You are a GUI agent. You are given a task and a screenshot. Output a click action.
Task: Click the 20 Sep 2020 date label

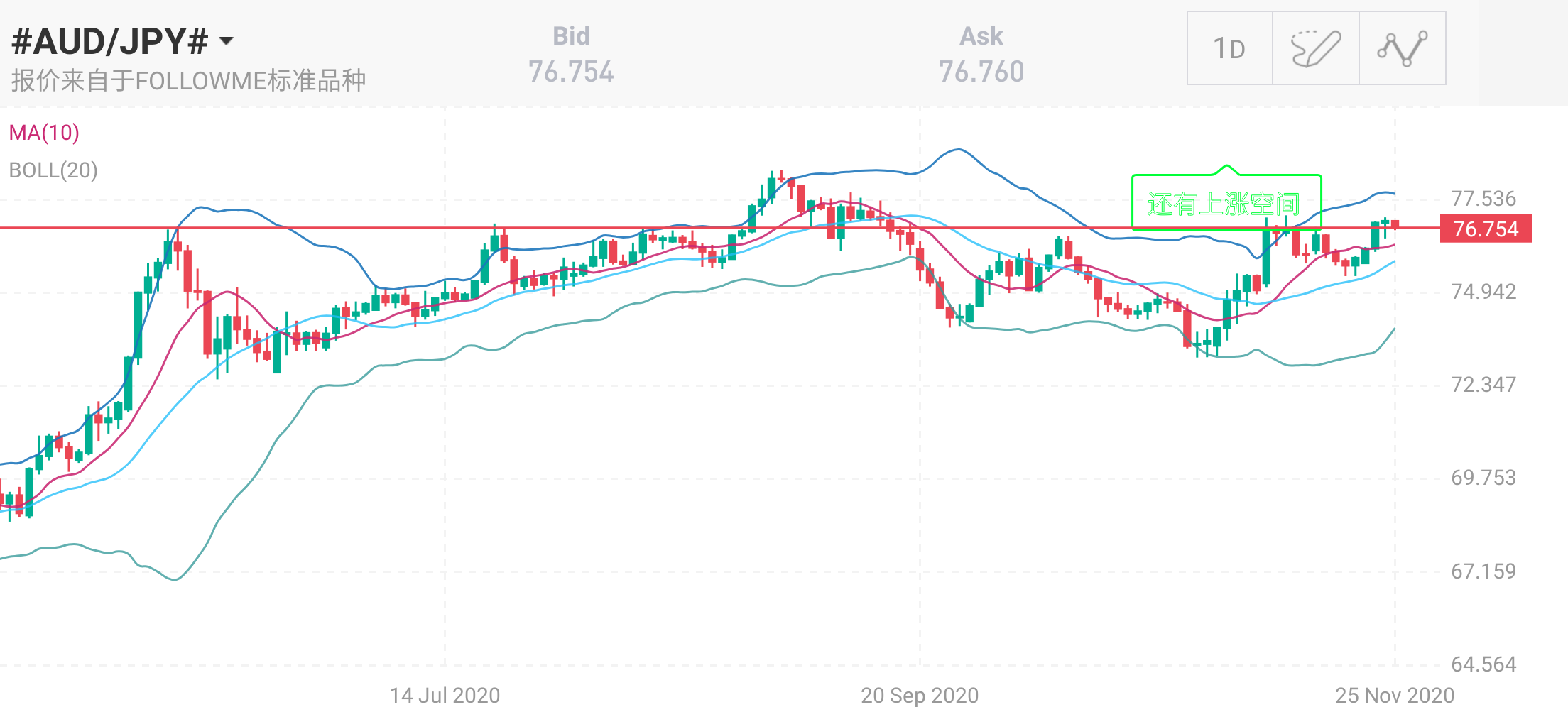(x=920, y=695)
